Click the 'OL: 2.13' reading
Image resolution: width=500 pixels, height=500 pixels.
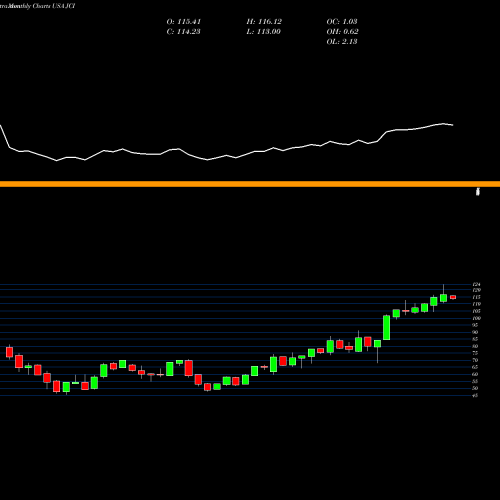(342, 42)
